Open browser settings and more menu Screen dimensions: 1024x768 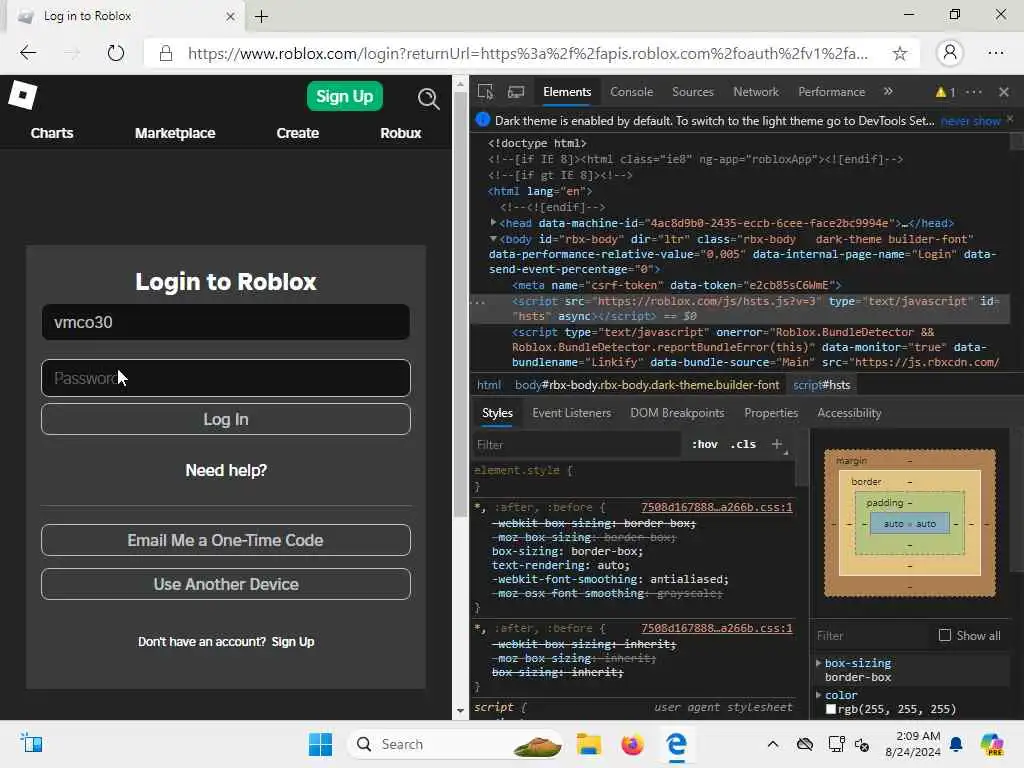coord(996,53)
